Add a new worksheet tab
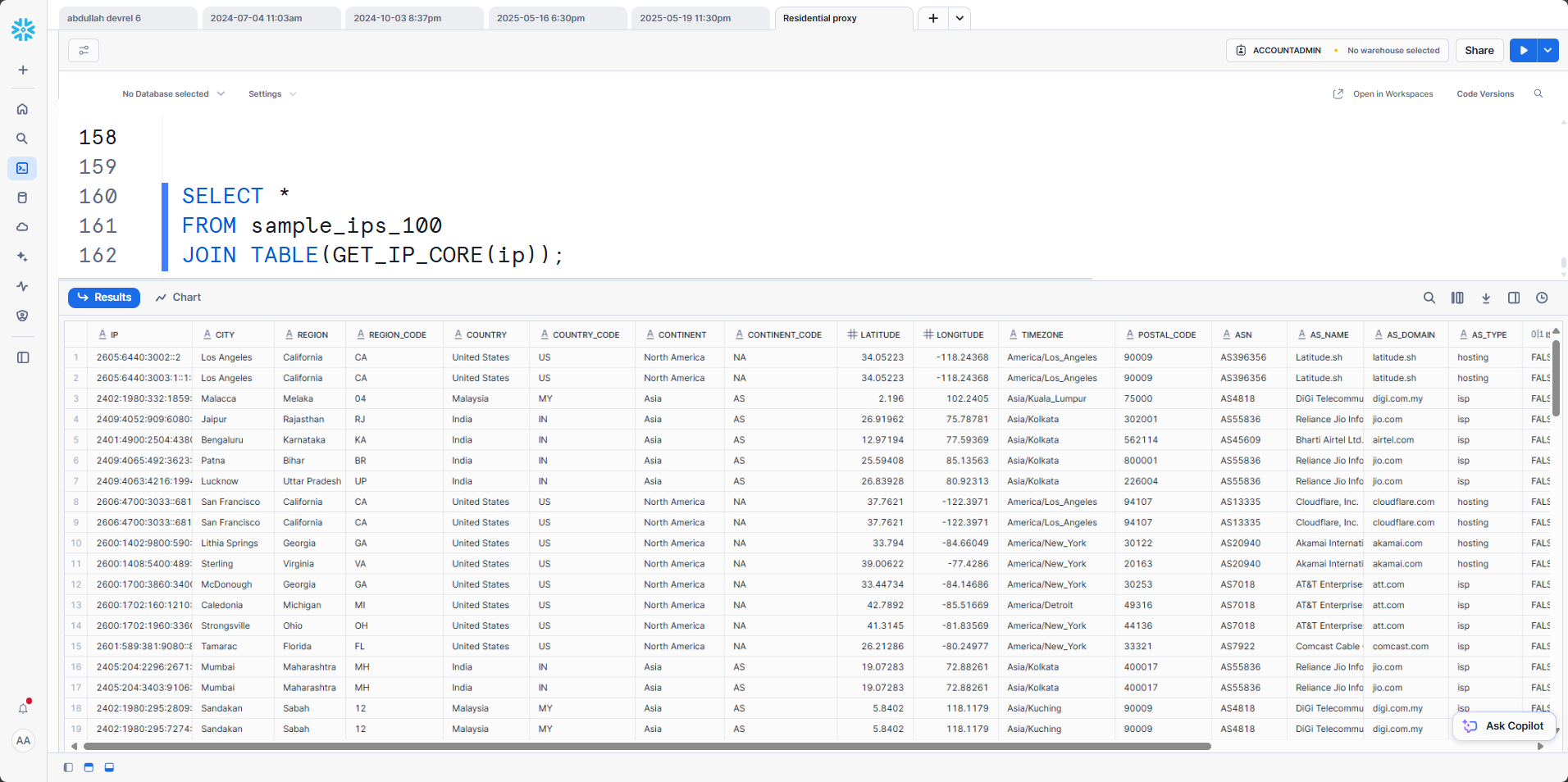Viewport: 1568px width, 782px height. click(x=933, y=18)
